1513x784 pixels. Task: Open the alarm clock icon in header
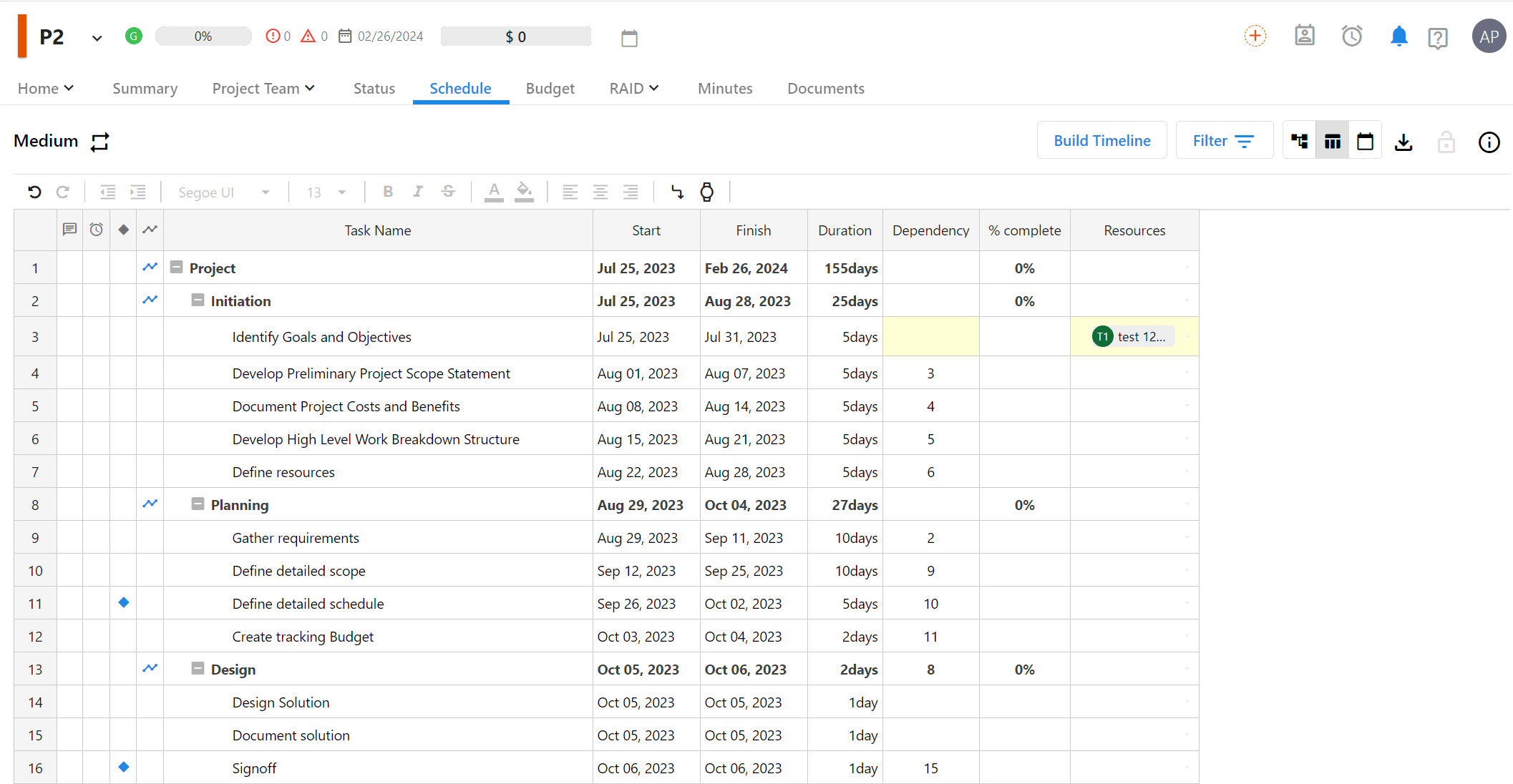pos(1352,36)
